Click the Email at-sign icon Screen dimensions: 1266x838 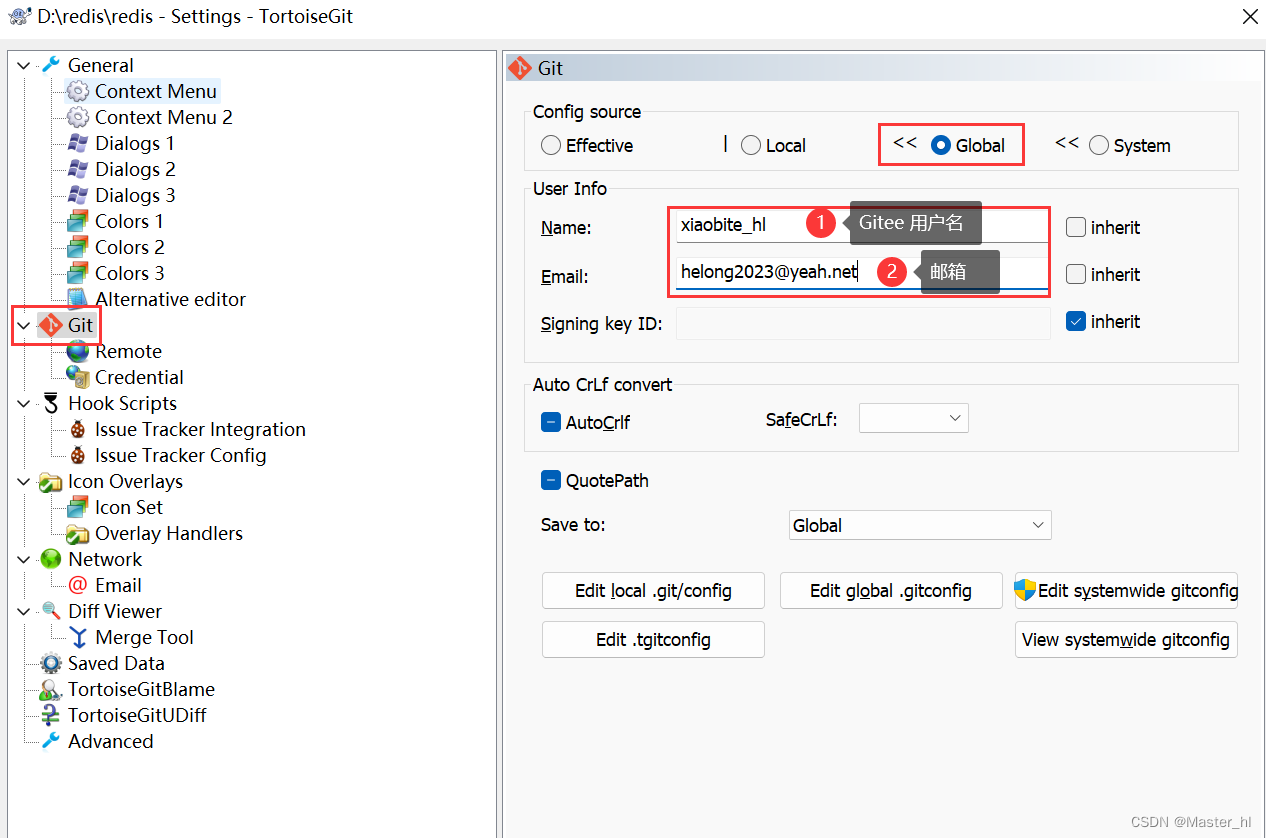click(77, 585)
